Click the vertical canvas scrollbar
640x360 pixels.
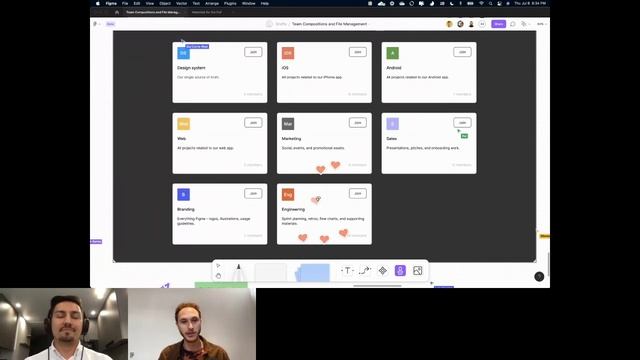pyautogui.click(x=549, y=264)
